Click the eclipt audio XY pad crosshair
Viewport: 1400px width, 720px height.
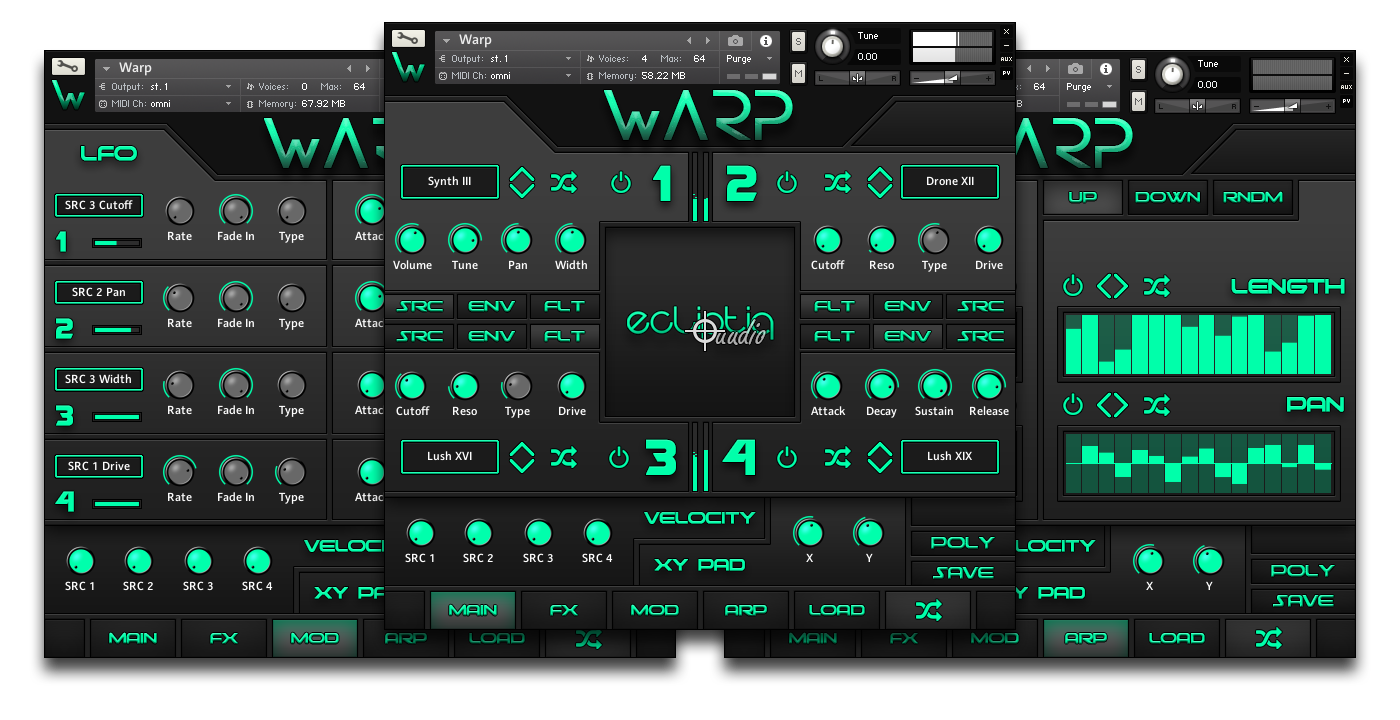705,329
